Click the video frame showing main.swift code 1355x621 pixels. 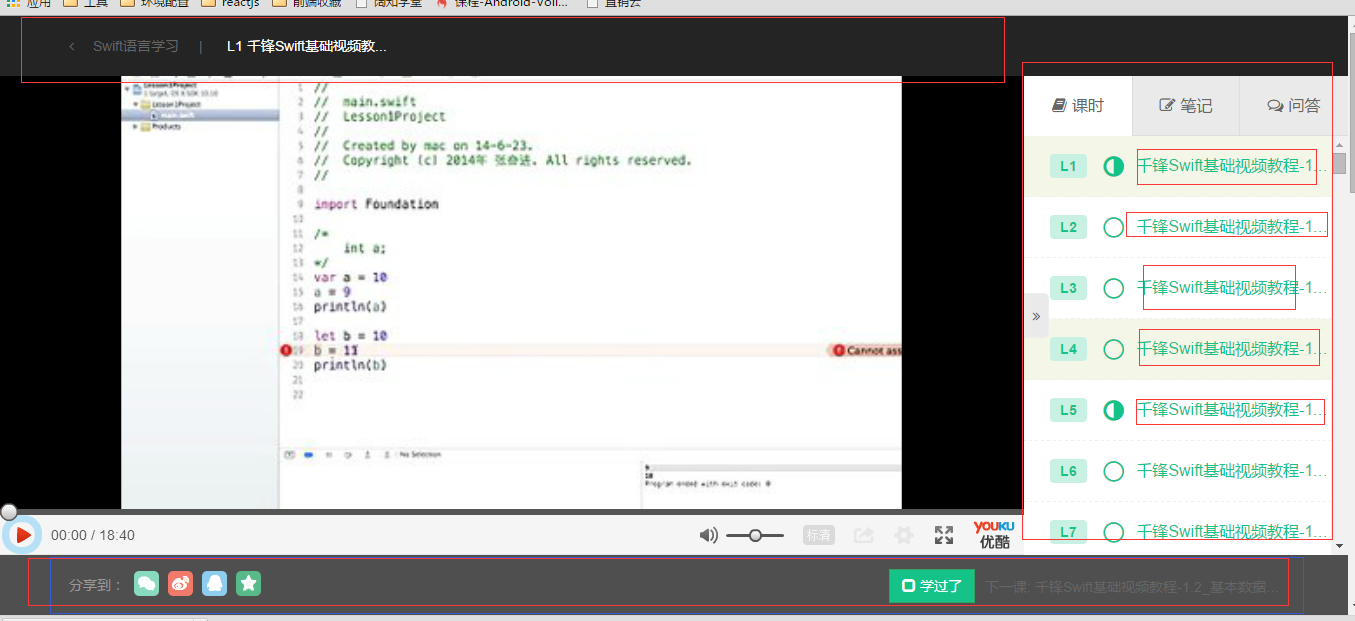pyautogui.click(x=511, y=293)
